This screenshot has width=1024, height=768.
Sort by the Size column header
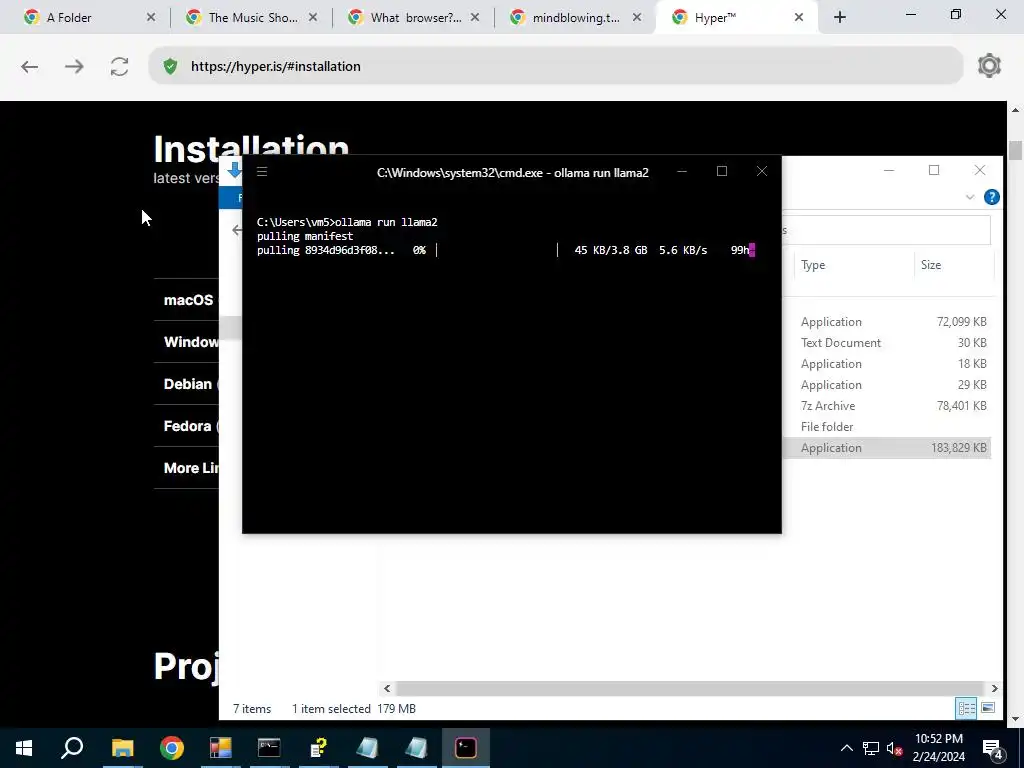(x=953, y=265)
